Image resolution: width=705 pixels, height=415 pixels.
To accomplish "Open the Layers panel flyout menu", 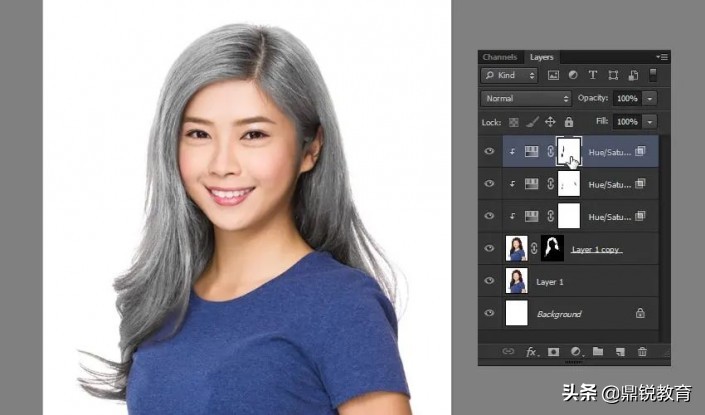I will pyautogui.click(x=662, y=57).
